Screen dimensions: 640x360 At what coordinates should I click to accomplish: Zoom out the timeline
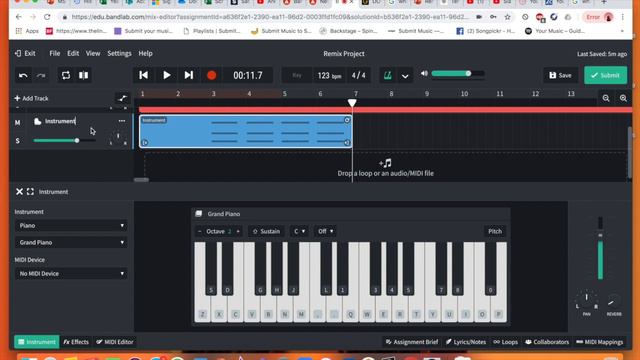point(606,98)
